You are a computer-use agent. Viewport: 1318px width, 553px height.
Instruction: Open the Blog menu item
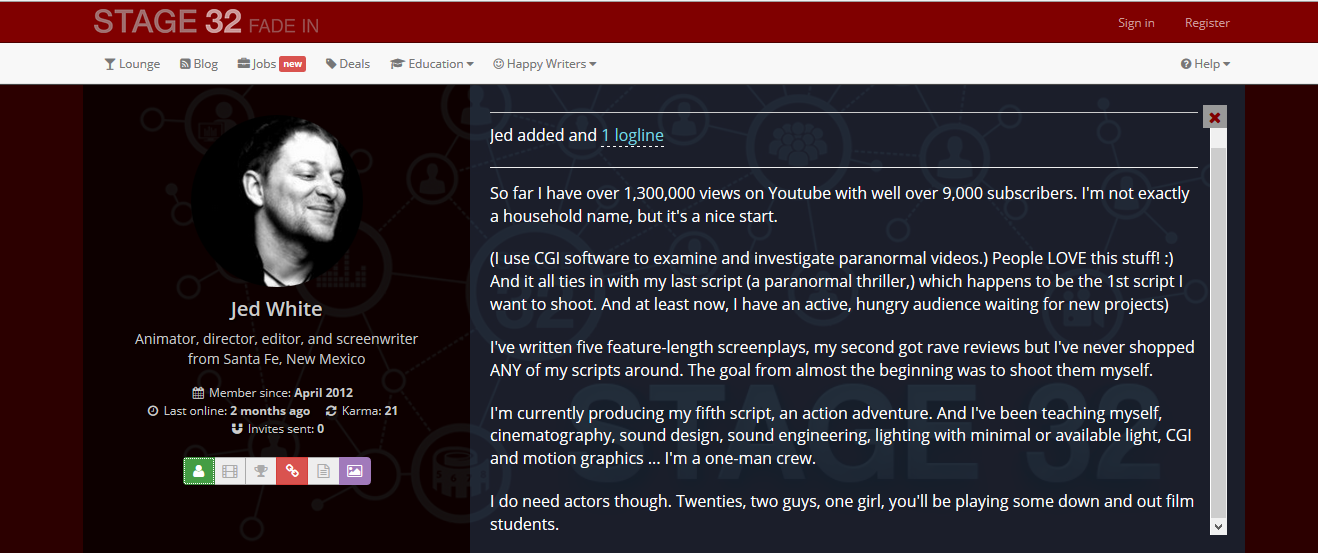pos(198,64)
